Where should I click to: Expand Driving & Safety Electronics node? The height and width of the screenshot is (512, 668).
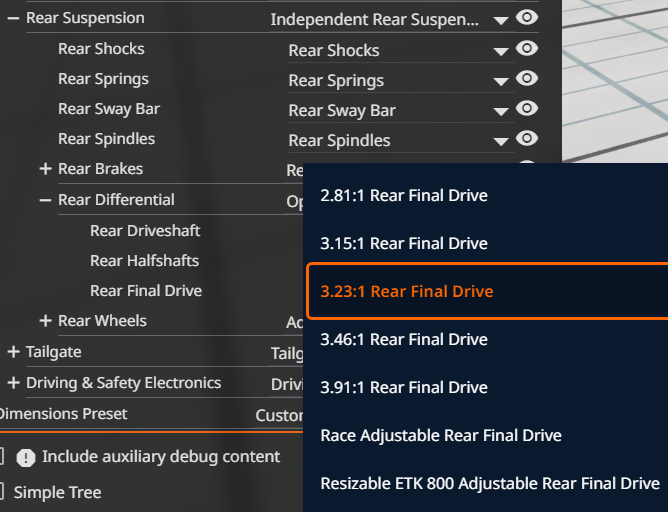[13, 383]
